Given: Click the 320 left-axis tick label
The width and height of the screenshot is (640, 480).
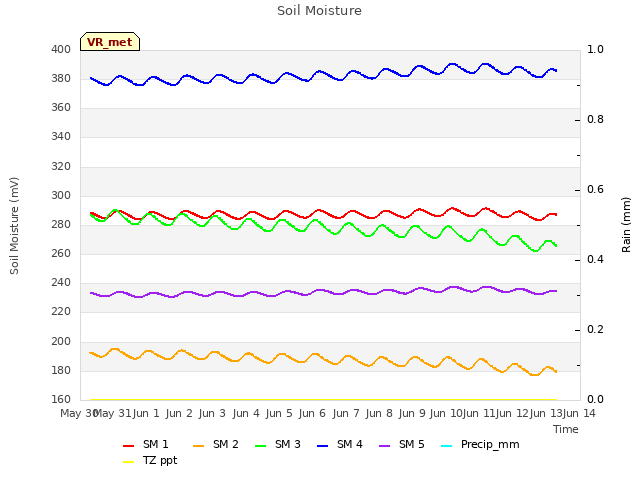Looking at the screenshot, I should pyautogui.click(x=61, y=167).
